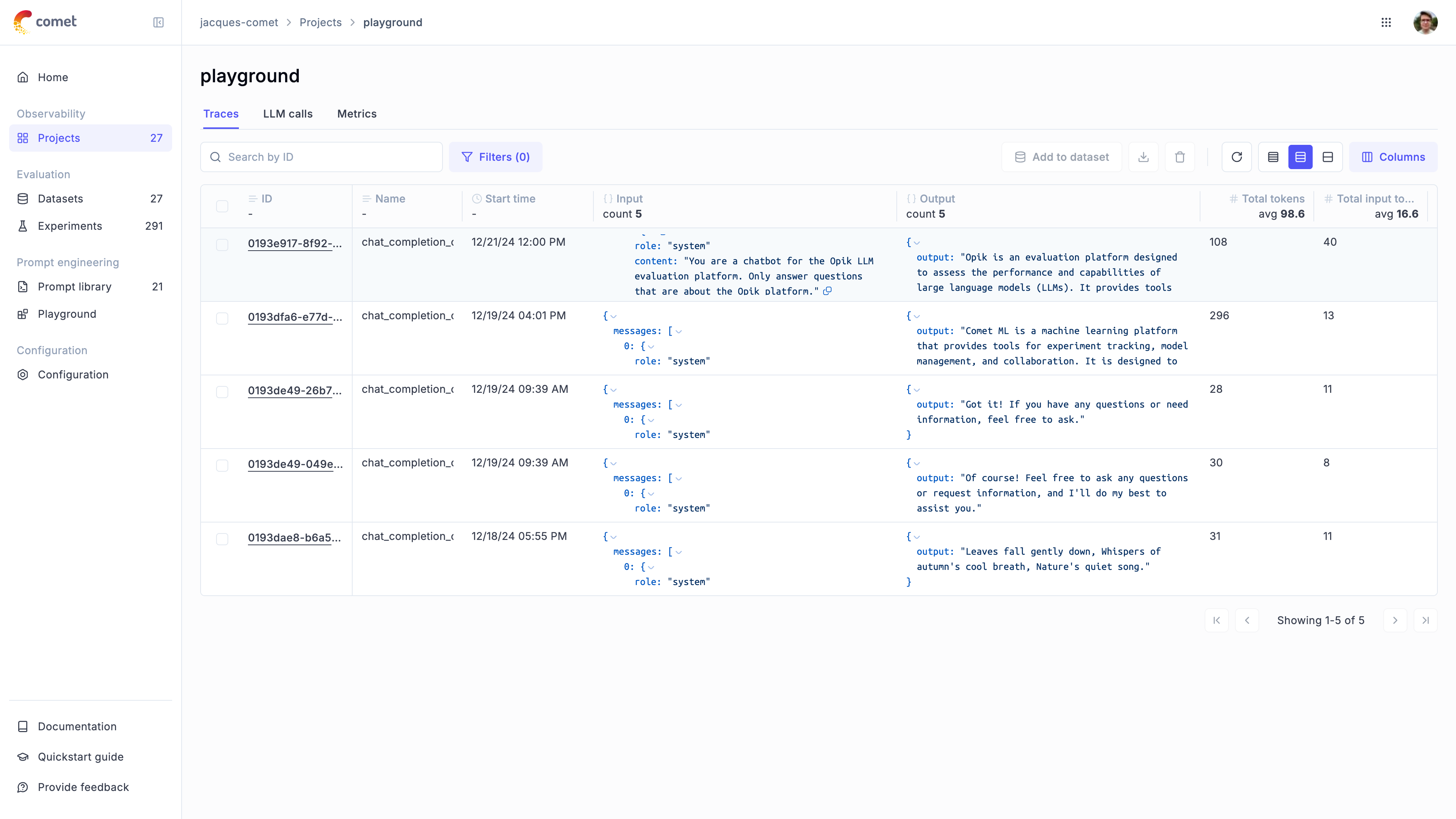
Task: Copy the input content of first trace
Action: 827,291
